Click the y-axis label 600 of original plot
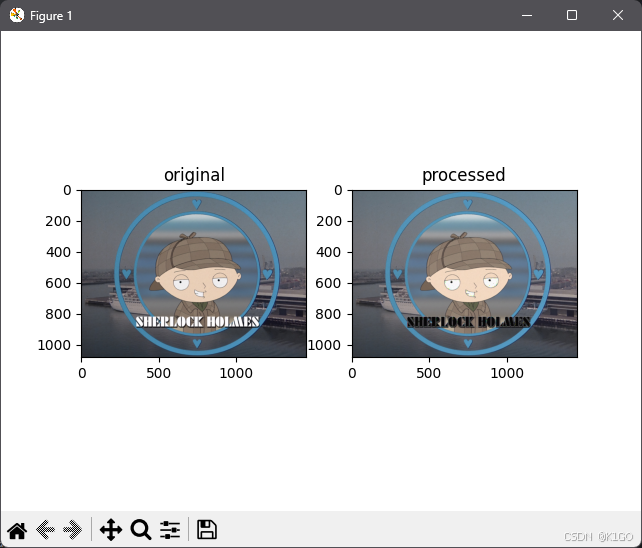The width and height of the screenshot is (642, 548). click(x=58, y=283)
